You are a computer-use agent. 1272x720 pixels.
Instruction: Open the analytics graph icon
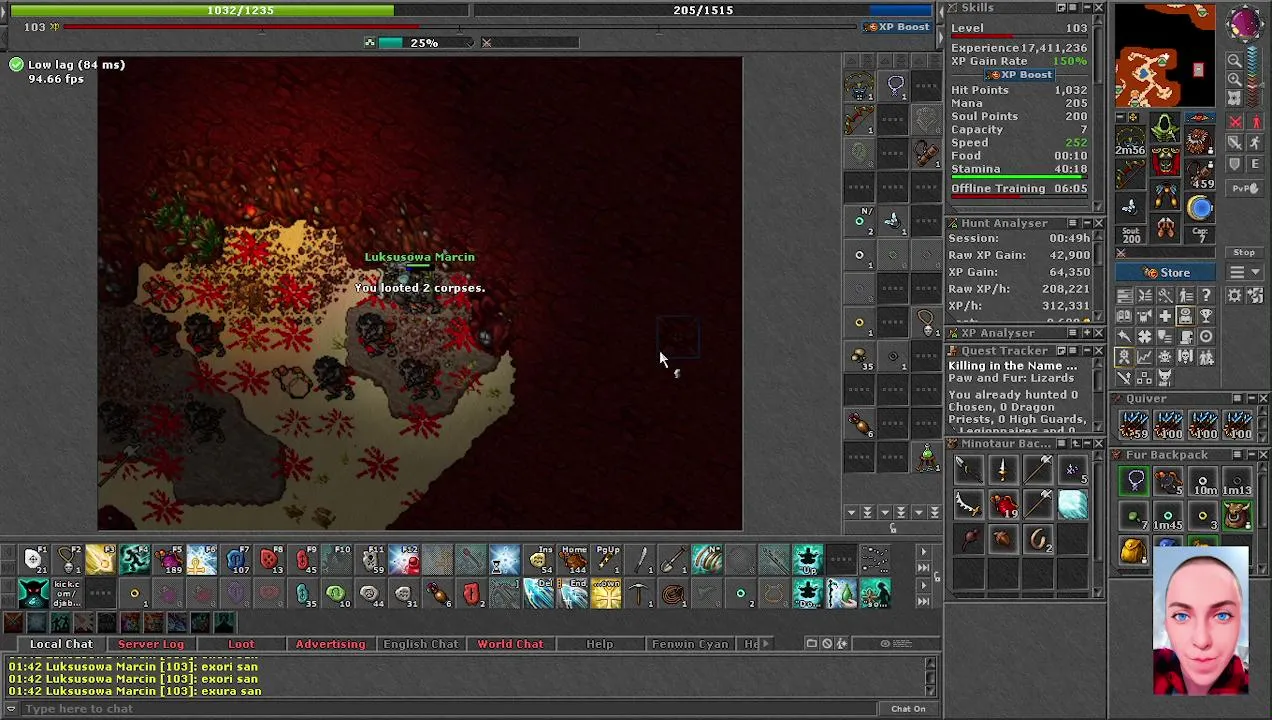1144,357
